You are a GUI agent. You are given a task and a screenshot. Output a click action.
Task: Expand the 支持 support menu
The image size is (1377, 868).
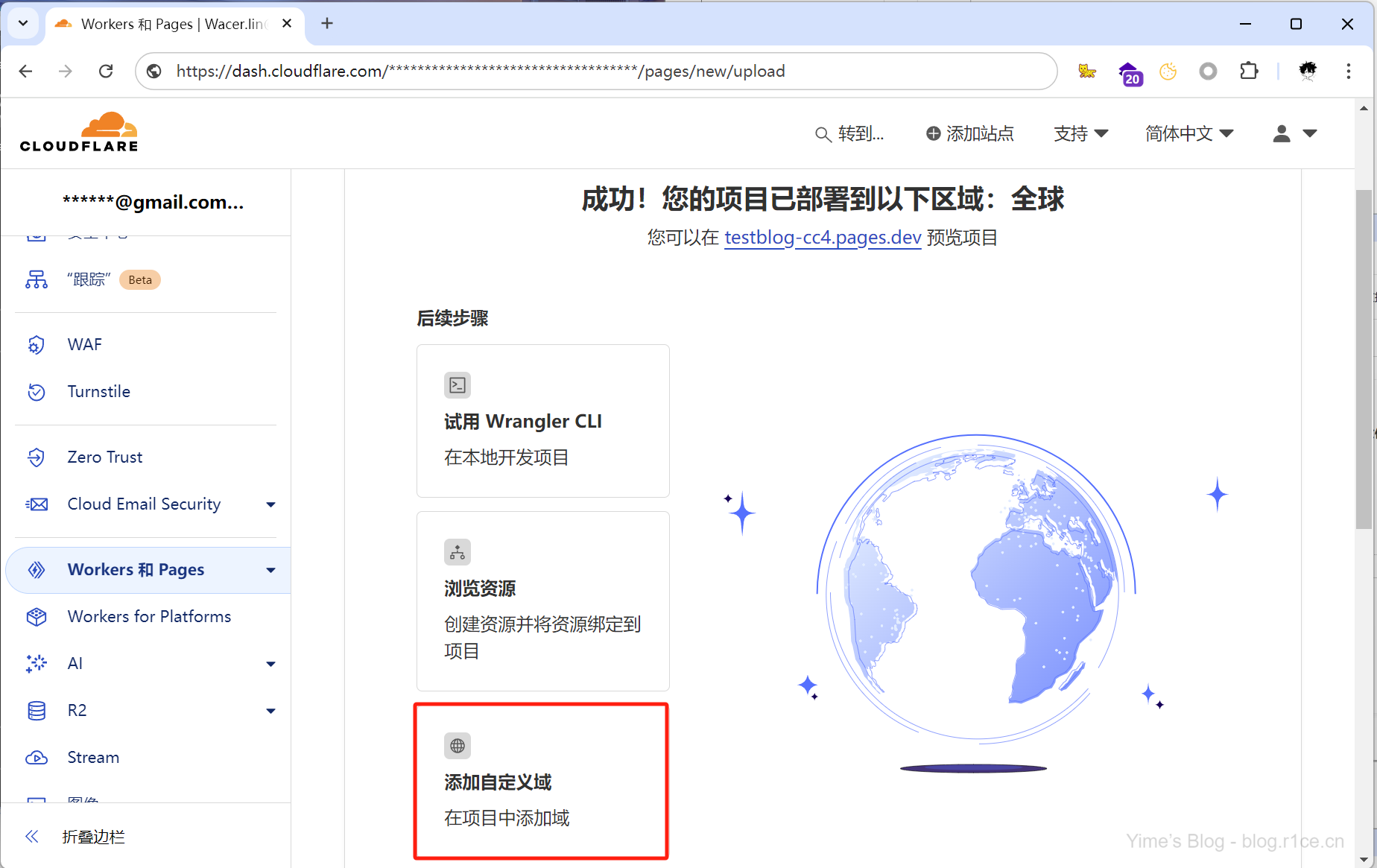[x=1080, y=133]
